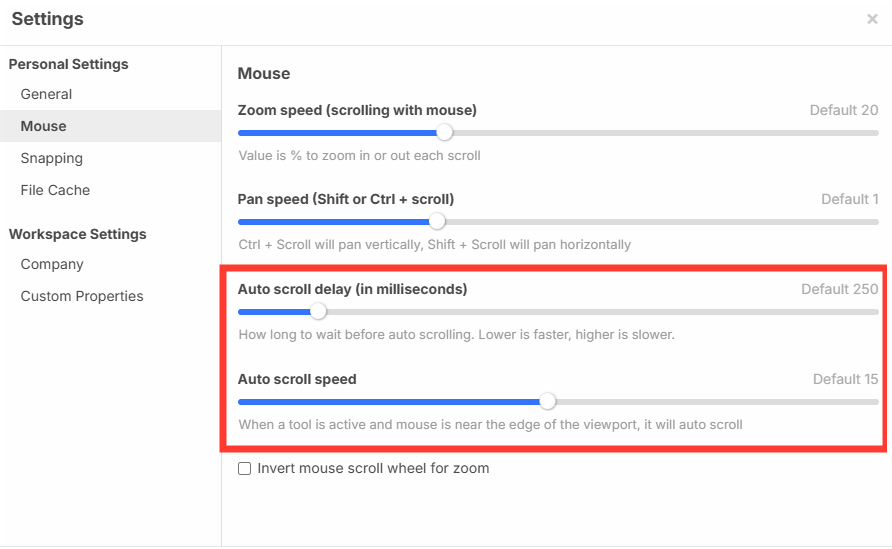Click the Default 250 label
Screen dimensions: 892x549
tap(839, 289)
